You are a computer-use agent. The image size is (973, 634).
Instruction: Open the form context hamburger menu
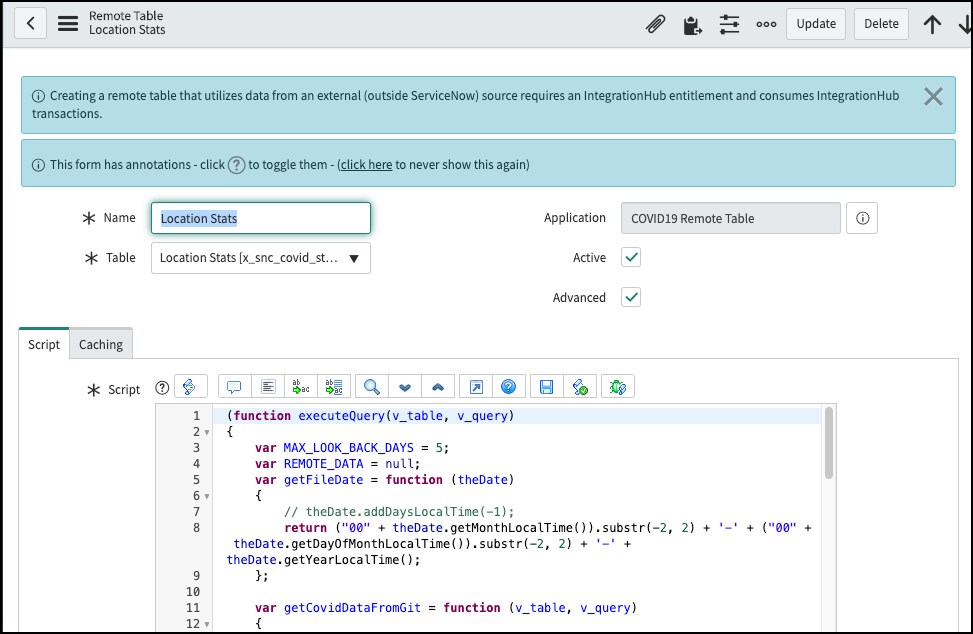coord(68,24)
